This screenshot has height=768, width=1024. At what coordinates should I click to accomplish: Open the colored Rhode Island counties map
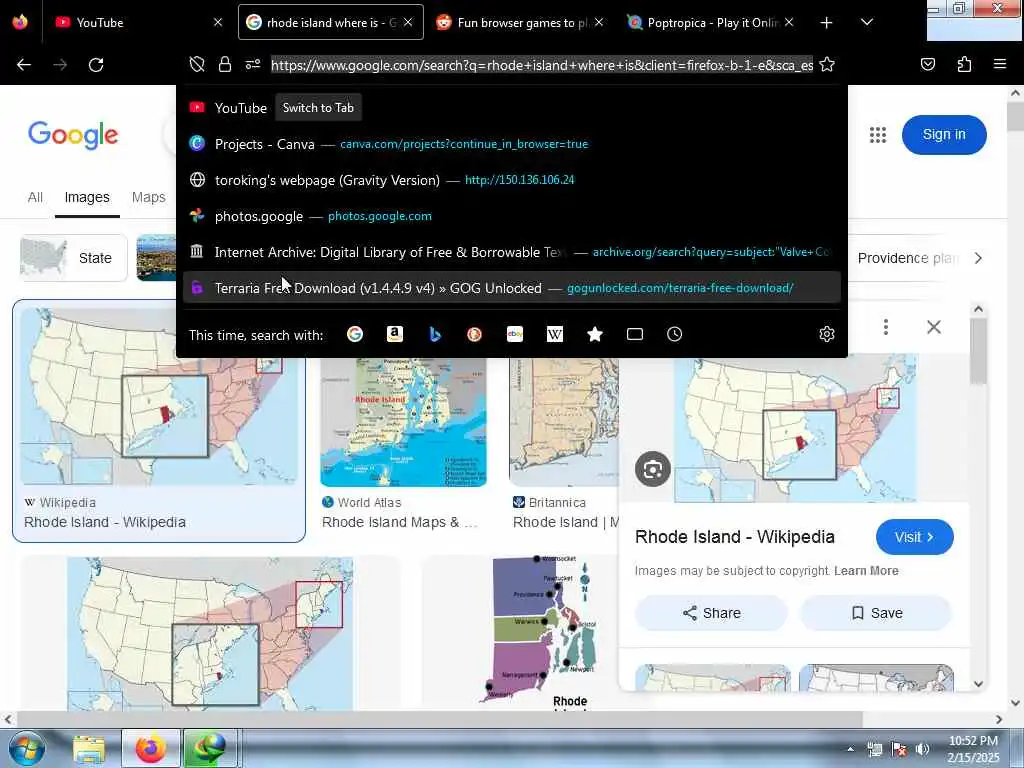point(542,632)
